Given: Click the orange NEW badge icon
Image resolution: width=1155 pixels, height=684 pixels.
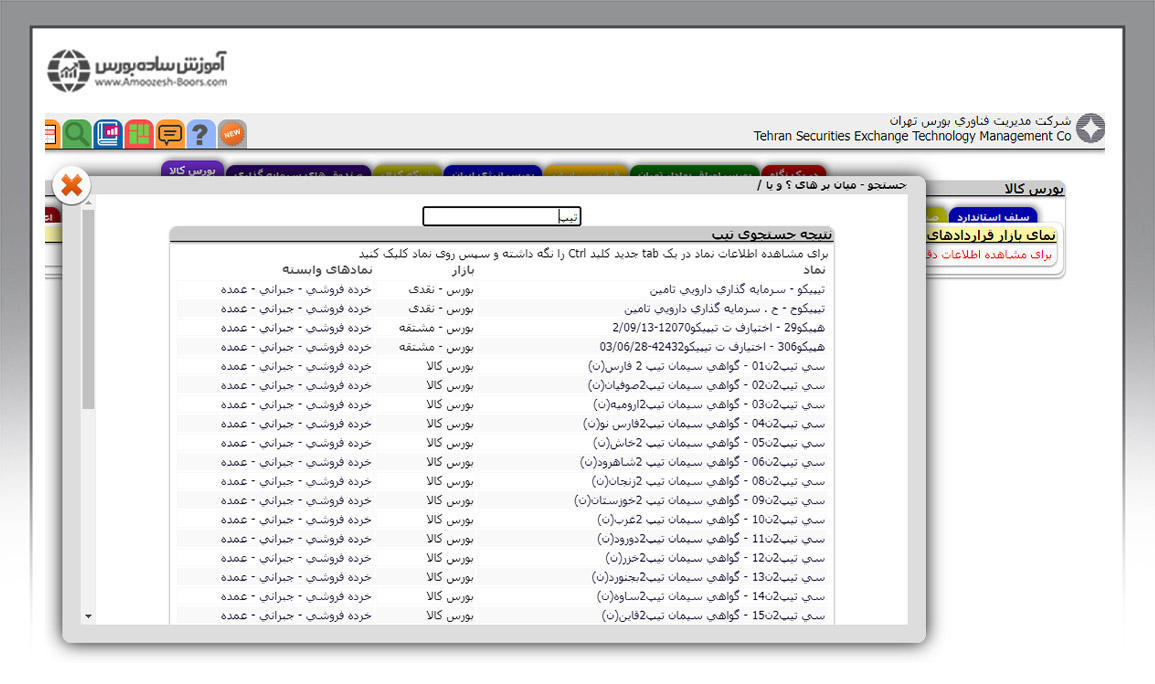Looking at the screenshot, I should coord(232,134).
